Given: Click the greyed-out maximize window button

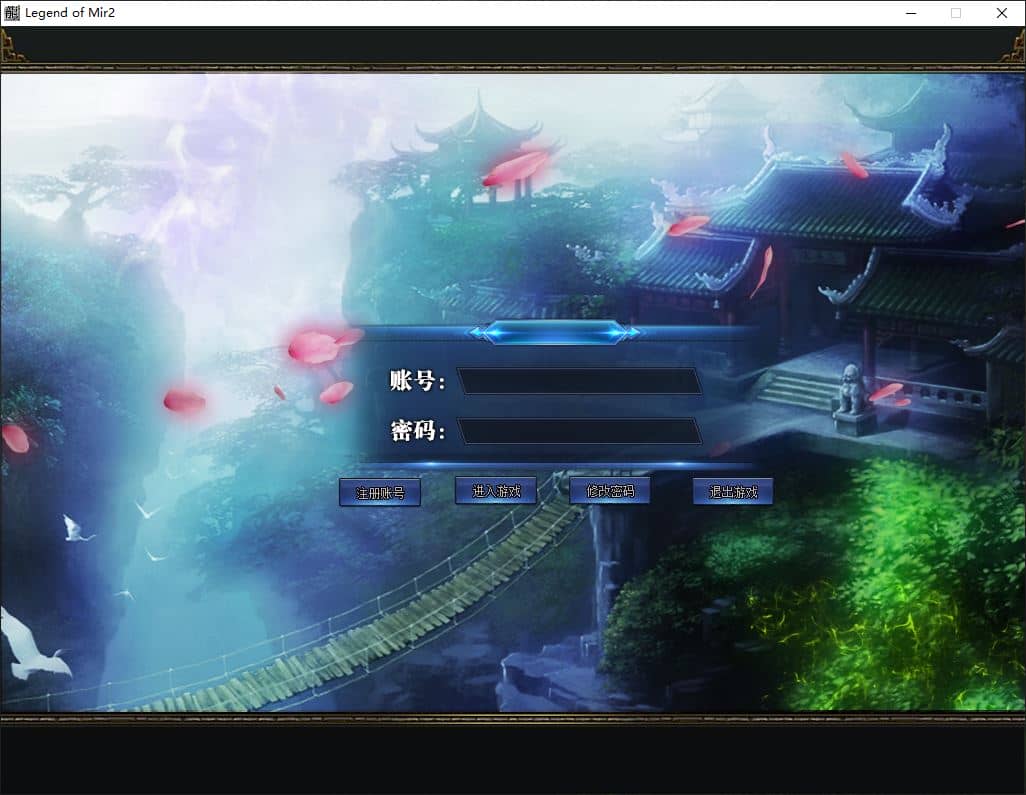Looking at the screenshot, I should pos(956,13).
